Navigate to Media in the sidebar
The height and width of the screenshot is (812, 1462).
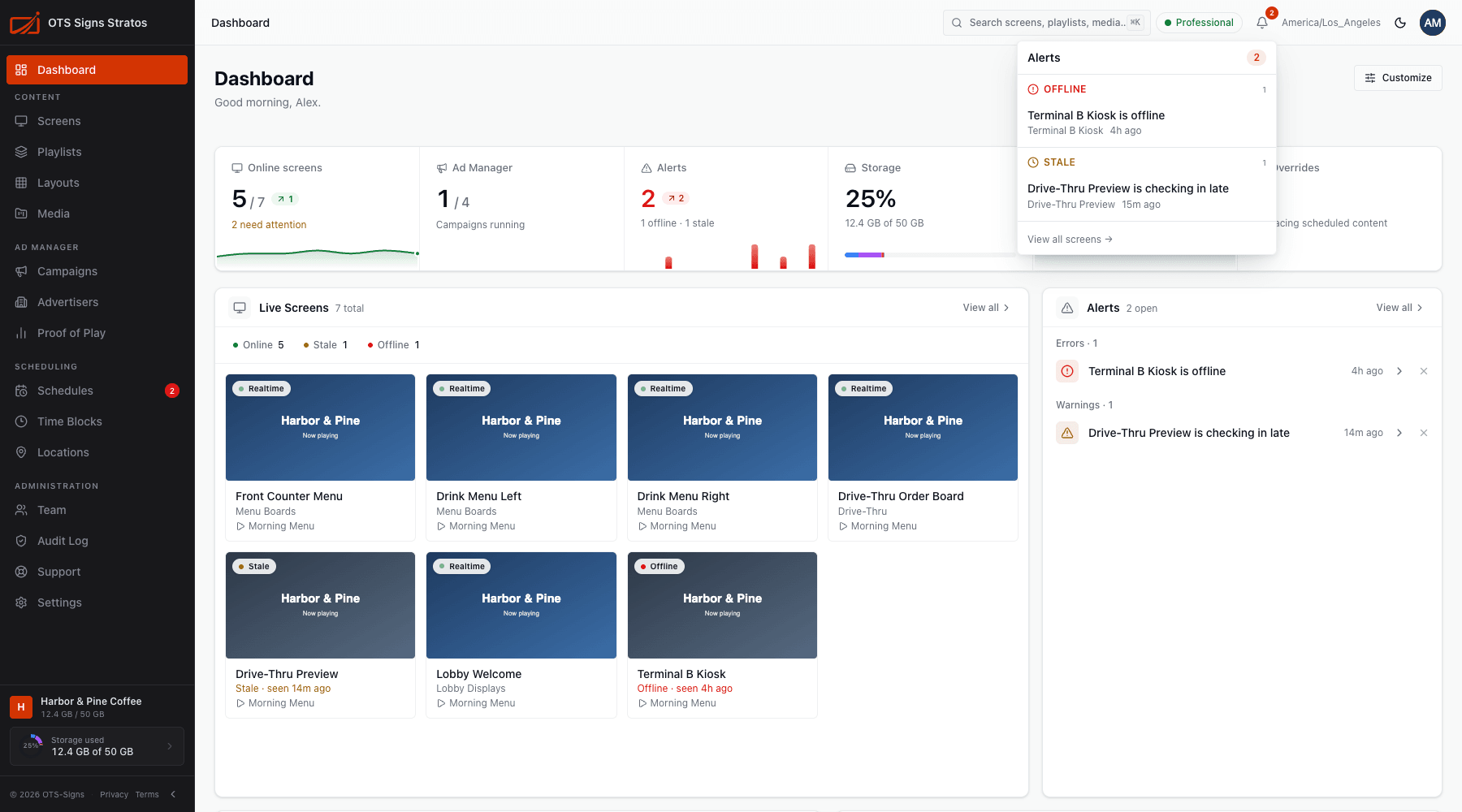pos(97,214)
